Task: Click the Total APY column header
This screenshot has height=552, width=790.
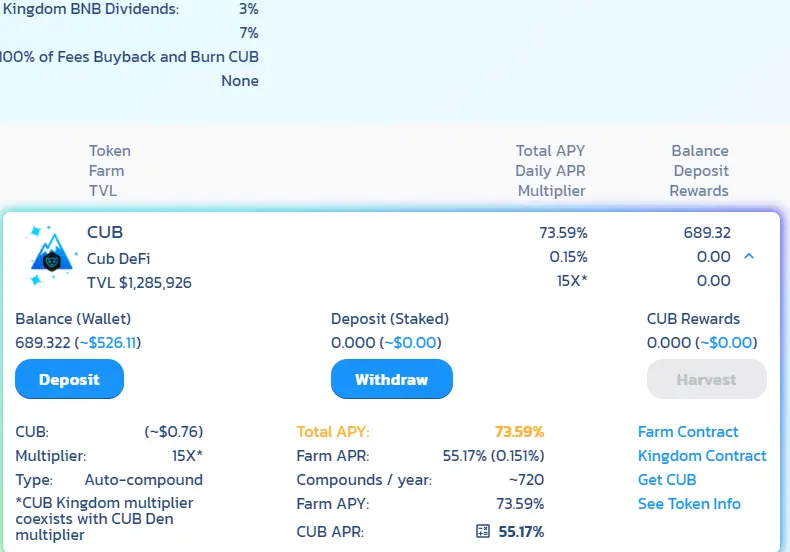Action: 550,151
